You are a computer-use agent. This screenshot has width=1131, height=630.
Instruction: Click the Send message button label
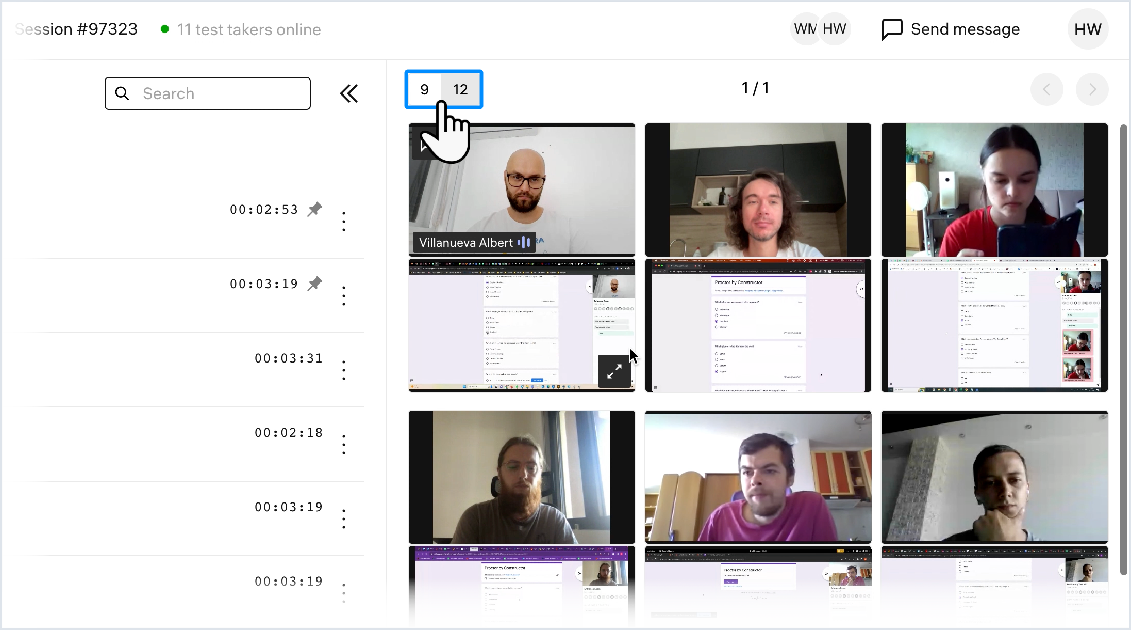pos(965,30)
